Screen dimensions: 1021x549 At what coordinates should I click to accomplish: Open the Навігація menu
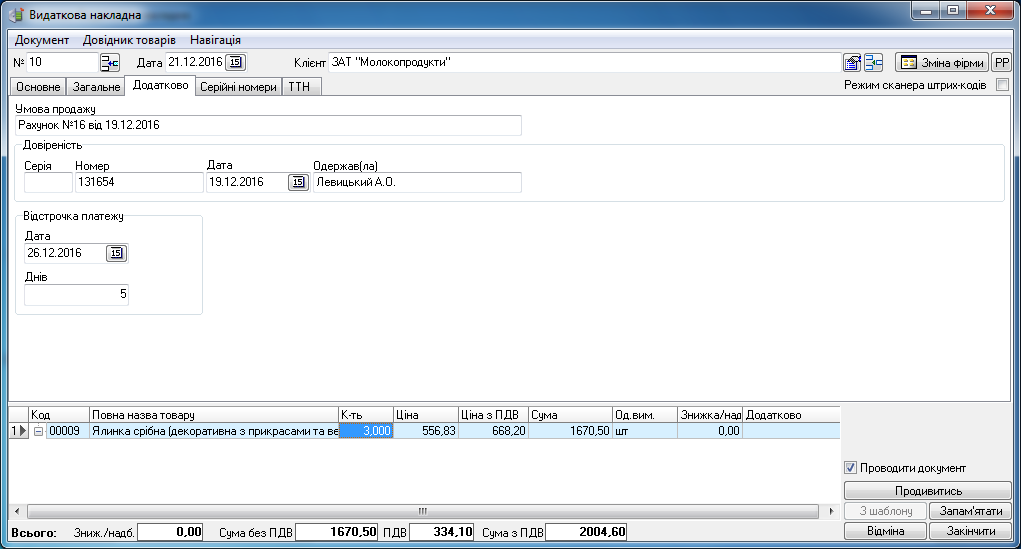214,40
